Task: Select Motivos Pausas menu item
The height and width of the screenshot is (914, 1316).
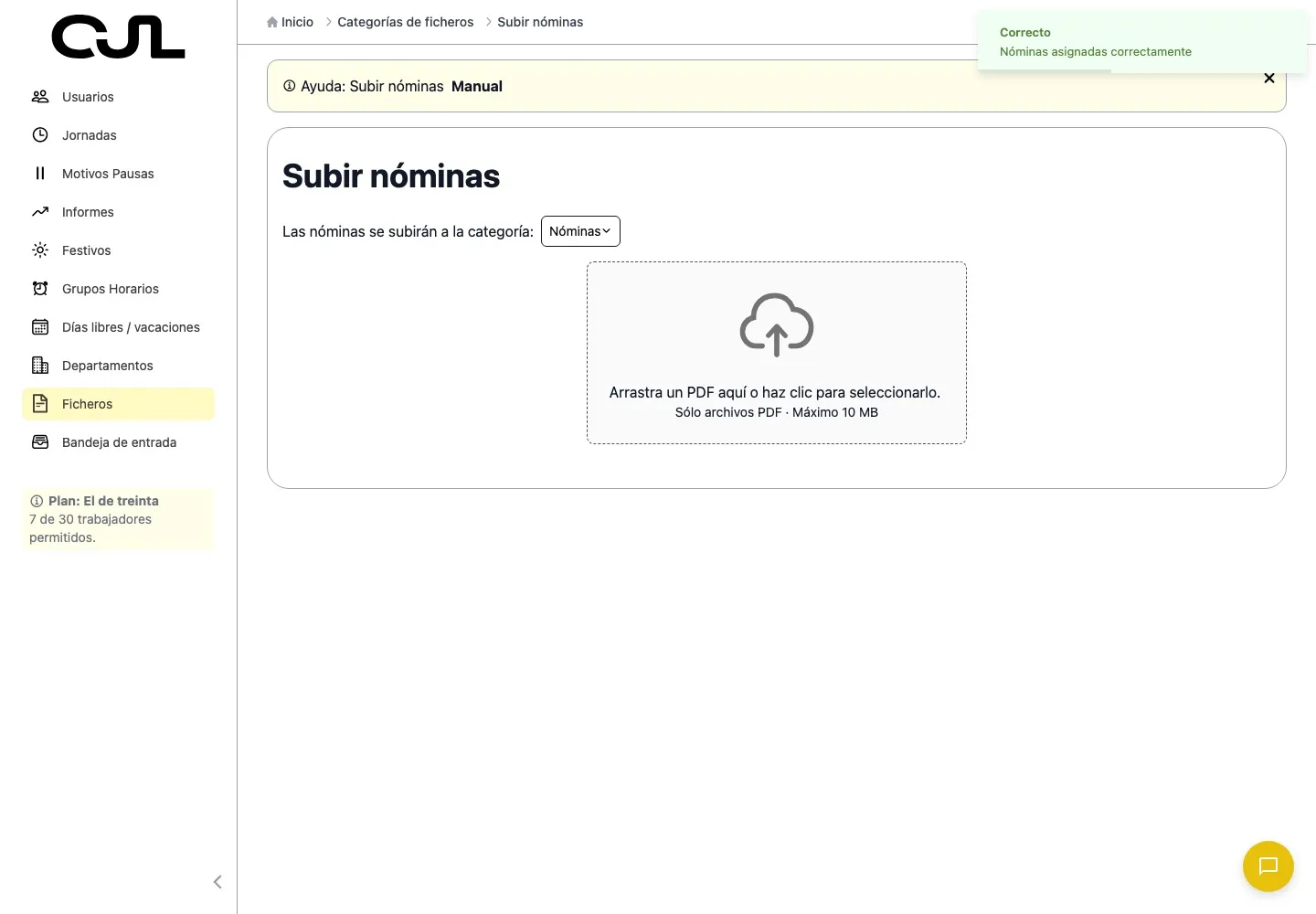Action: coord(118,174)
